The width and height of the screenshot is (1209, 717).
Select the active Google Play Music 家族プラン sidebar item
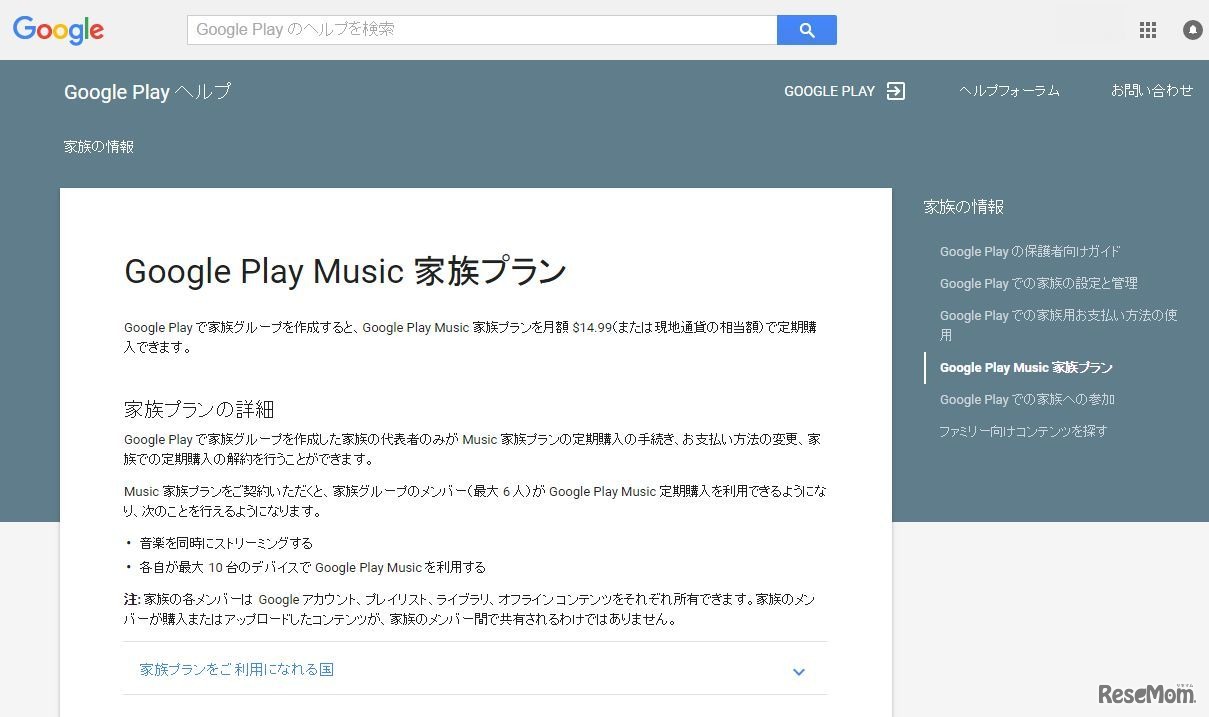tap(1026, 367)
